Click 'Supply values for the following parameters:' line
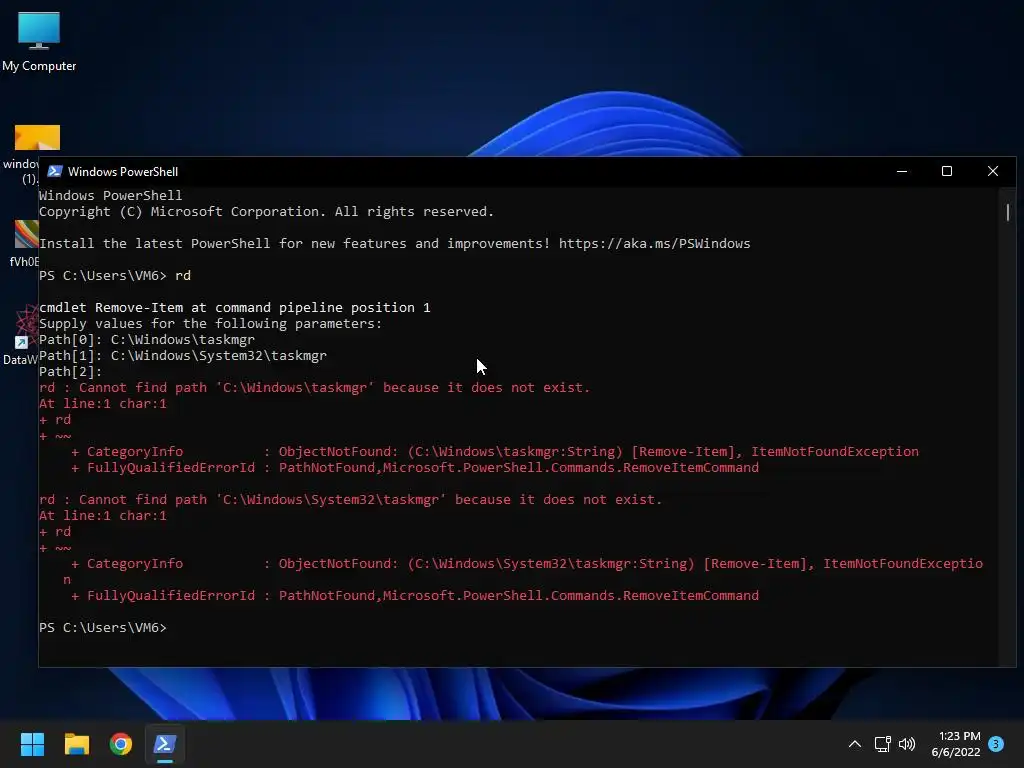Viewport: 1024px width, 768px height. pyautogui.click(x=210, y=324)
